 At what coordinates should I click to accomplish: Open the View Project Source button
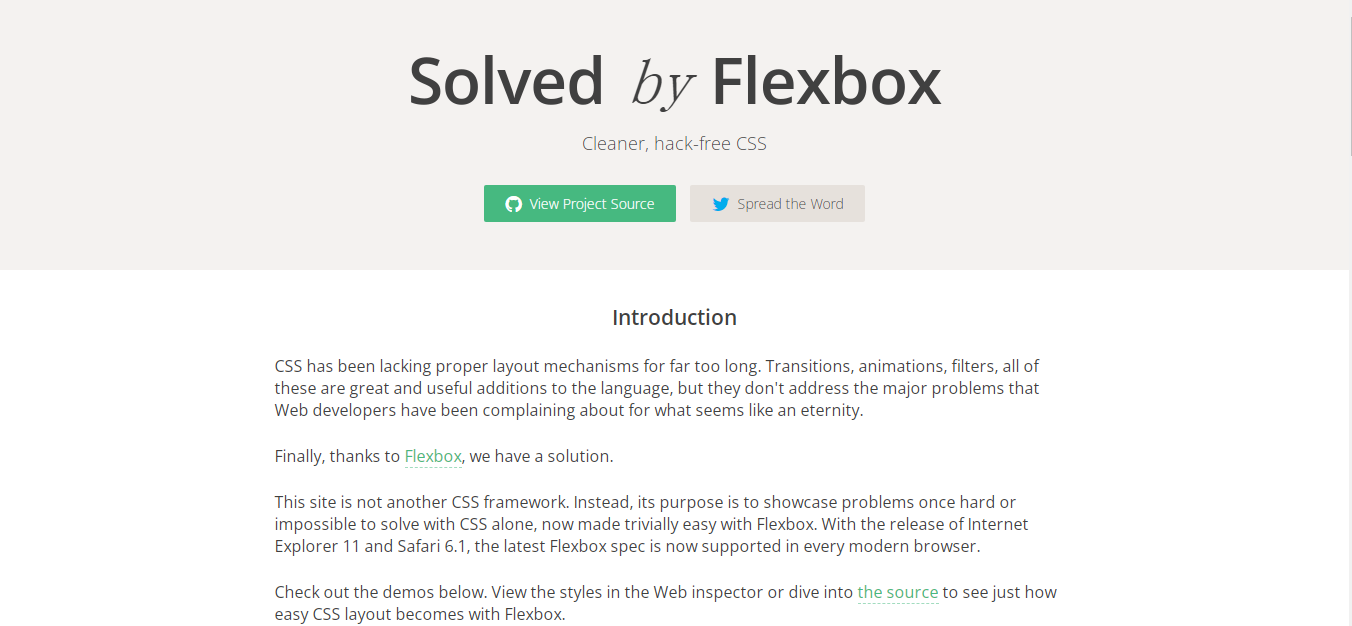[x=580, y=203]
